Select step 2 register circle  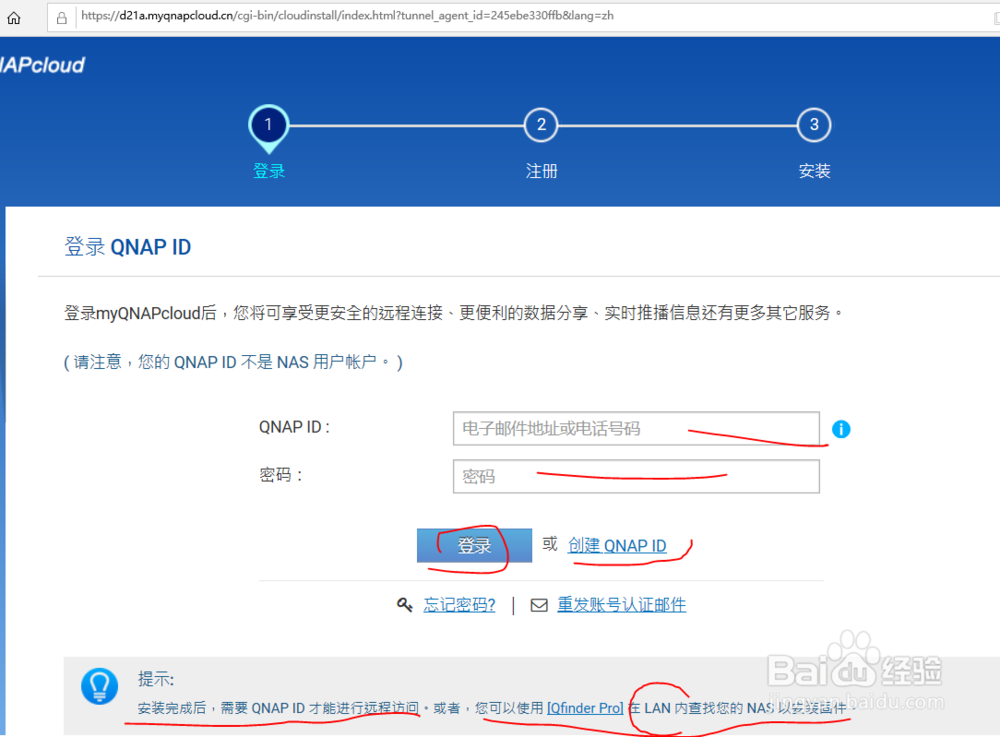click(541, 125)
